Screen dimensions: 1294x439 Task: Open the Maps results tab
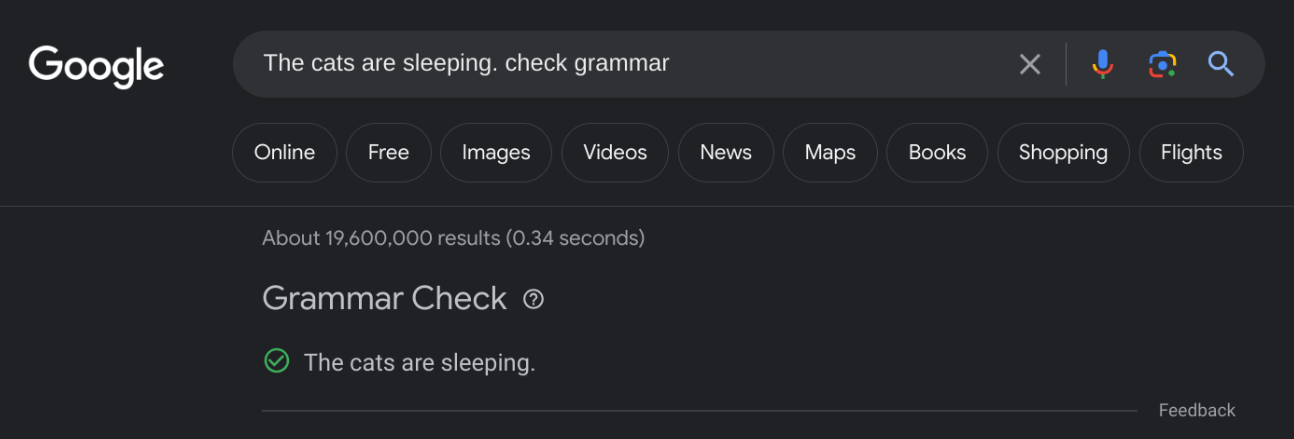(830, 153)
